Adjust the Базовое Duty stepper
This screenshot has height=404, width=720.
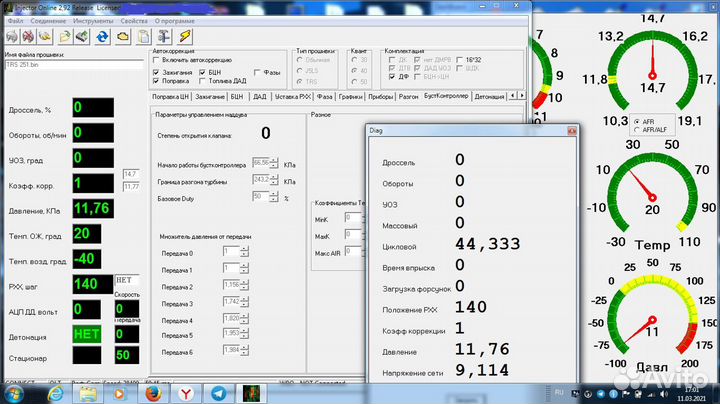tap(274, 197)
